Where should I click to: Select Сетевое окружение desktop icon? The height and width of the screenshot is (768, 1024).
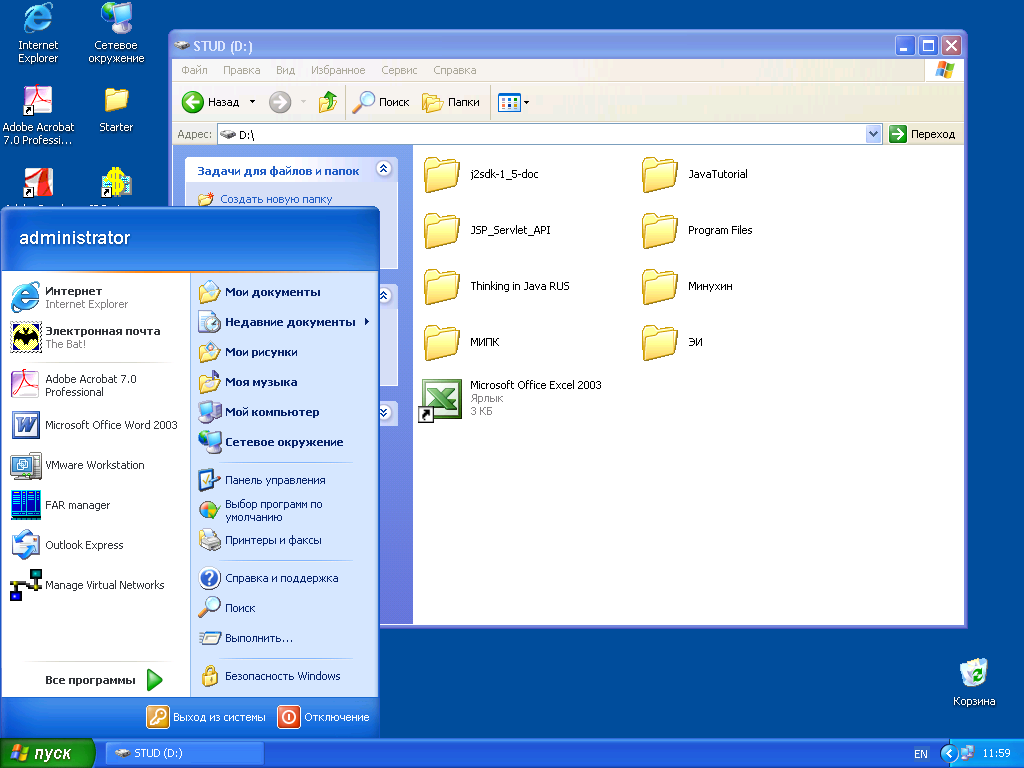pyautogui.click(x=116, y=34)
